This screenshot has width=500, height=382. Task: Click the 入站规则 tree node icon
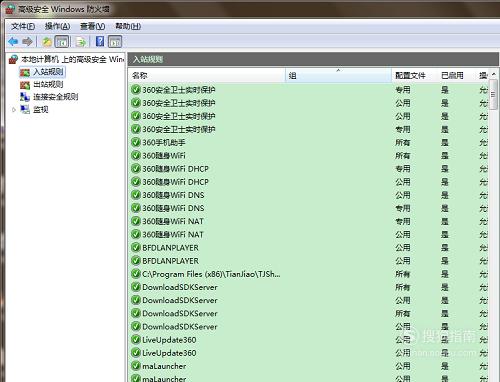[25, 72]
